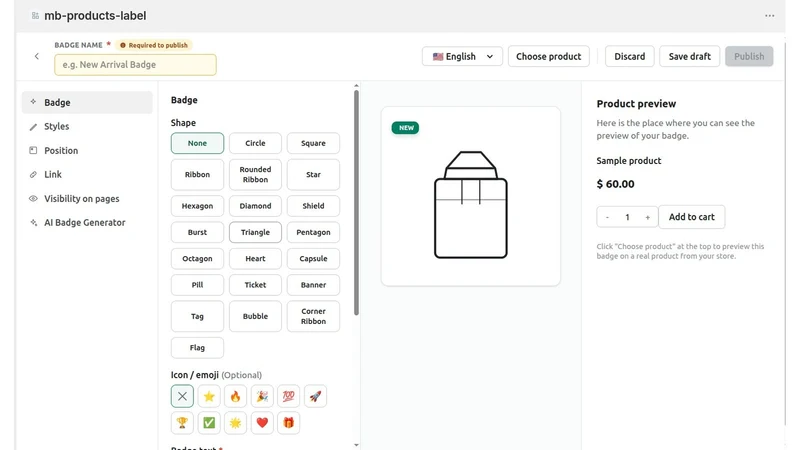Select the Triangle shape option
Image resolution: width=800 pixels, height=450 pixels.
tap(255, 232)
